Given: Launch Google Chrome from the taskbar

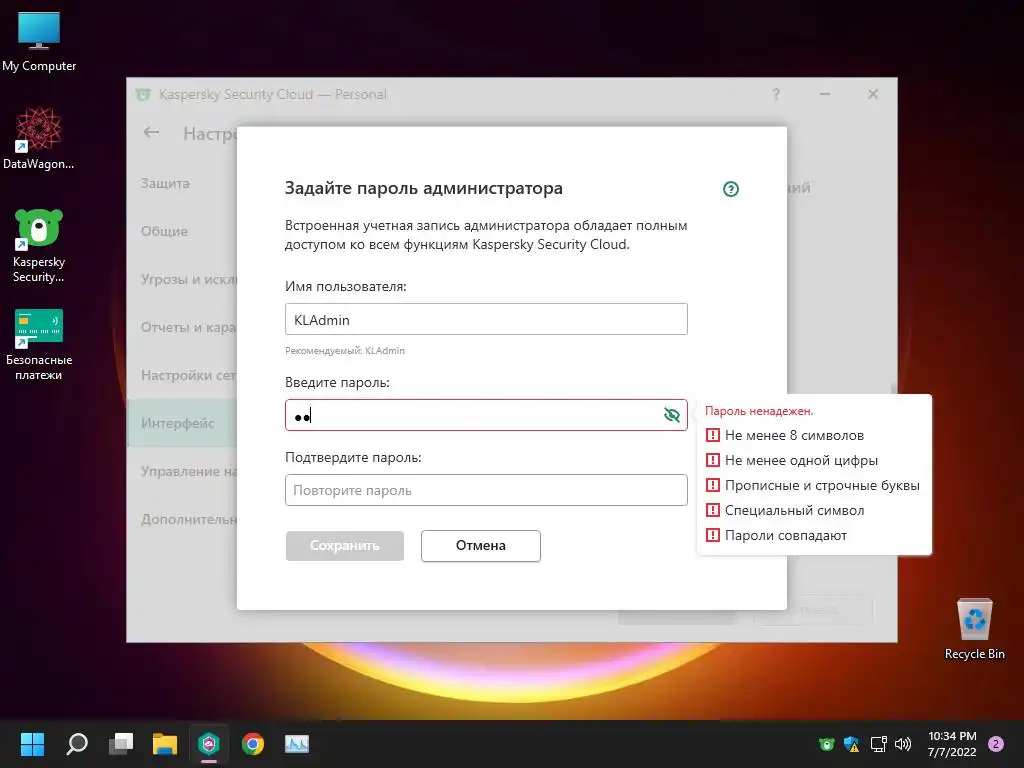Looking at the screenshot, I should coord(253,743).
